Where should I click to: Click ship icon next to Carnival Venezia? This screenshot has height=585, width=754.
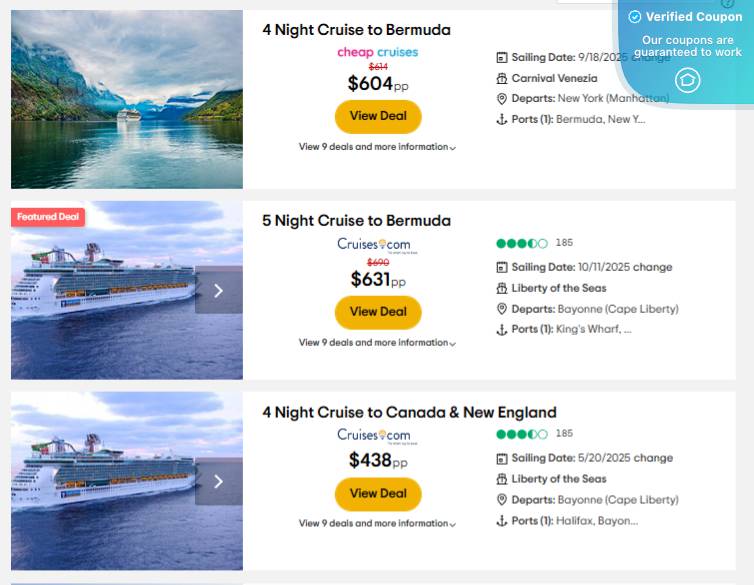click(502, 78)
